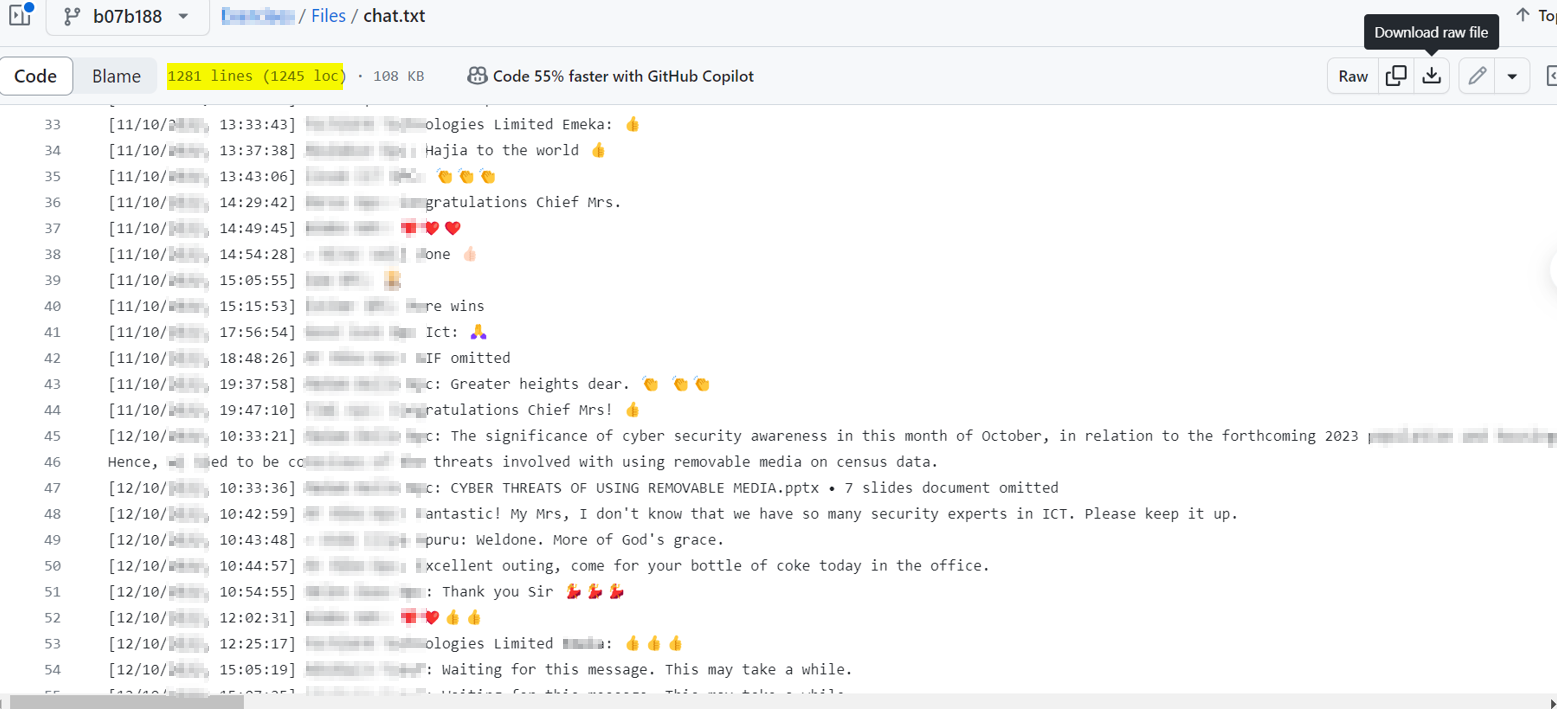Click the up arrow beside Top

click(1522, 15)
